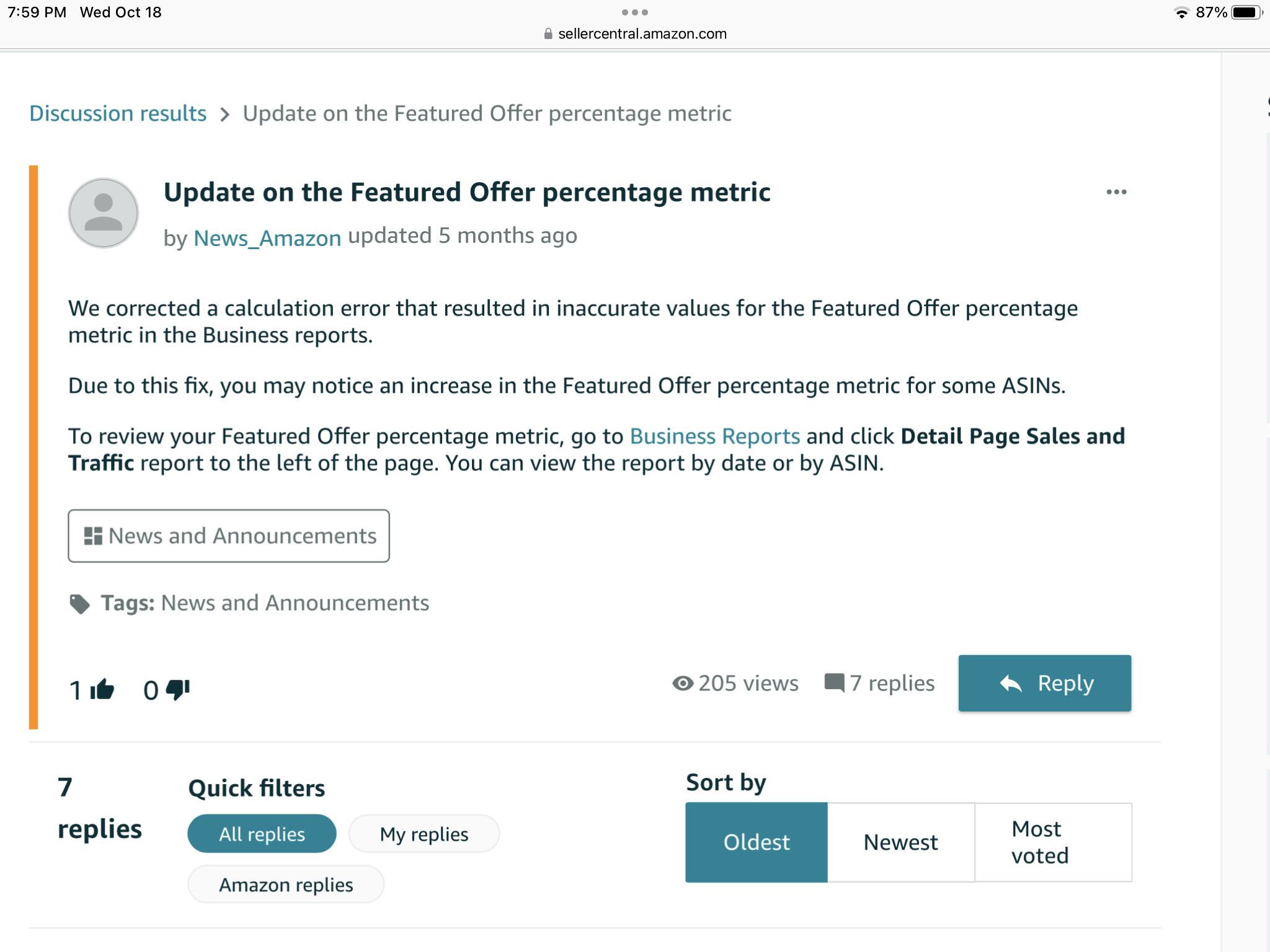
Task: Click the Reply button
Action: (1045, 683)
